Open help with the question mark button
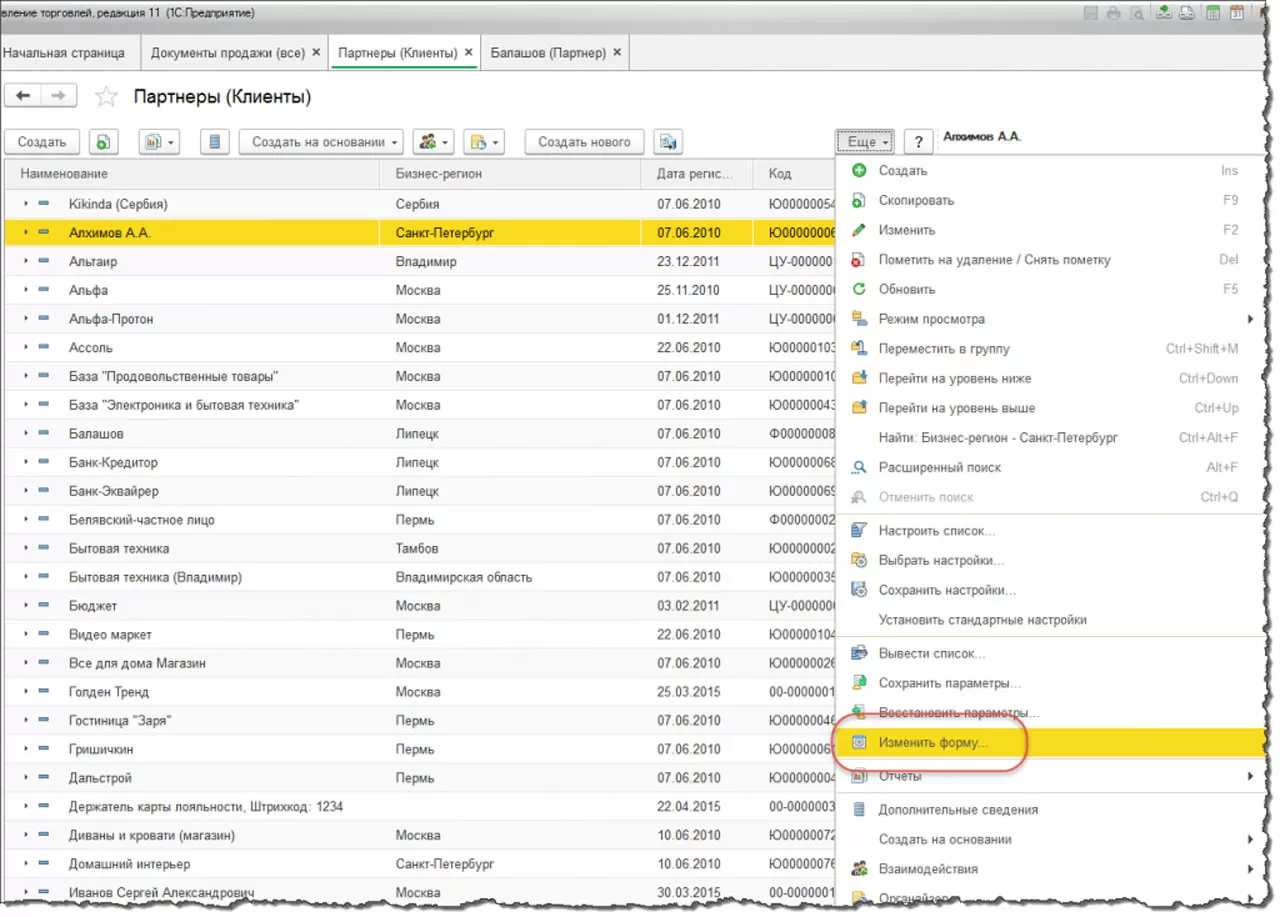This screenshot has height=917, width=1280. pyautogui.click(x=918, y=142)
